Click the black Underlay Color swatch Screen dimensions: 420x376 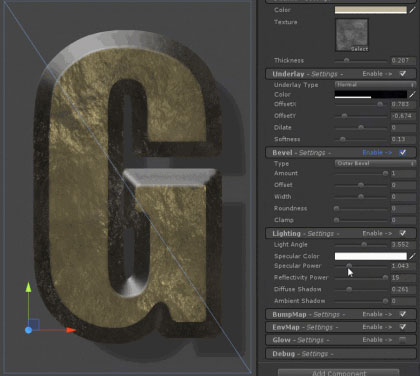(371, 95)
